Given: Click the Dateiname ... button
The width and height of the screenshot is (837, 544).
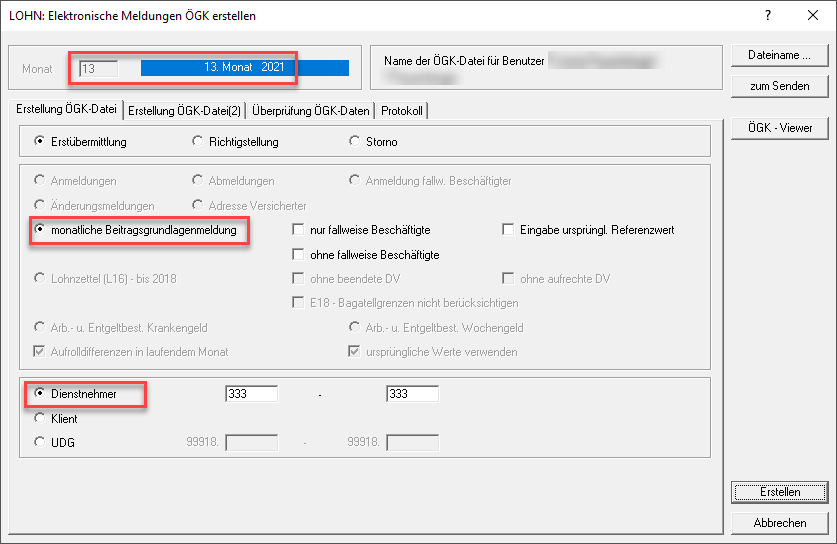Looking at the screenshot, I should click(779, 55).
